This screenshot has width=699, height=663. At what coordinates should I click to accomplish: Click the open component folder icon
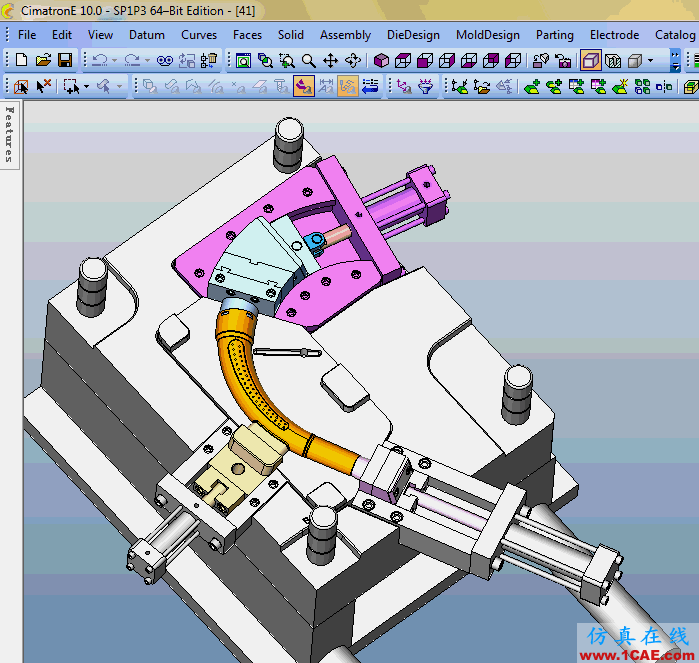click(481, 86)
